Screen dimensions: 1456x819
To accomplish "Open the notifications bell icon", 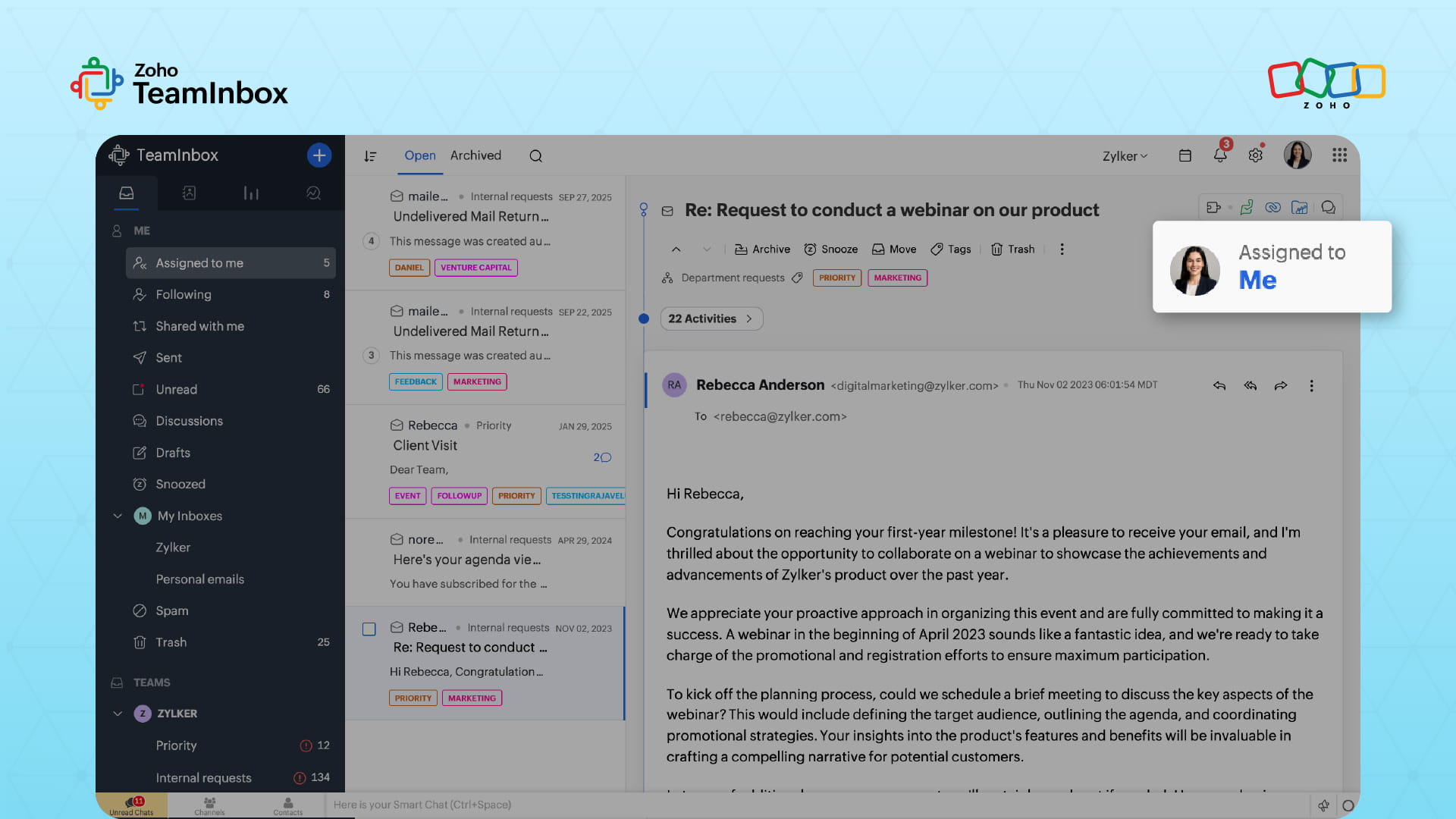I will [x=1220, y=155].
